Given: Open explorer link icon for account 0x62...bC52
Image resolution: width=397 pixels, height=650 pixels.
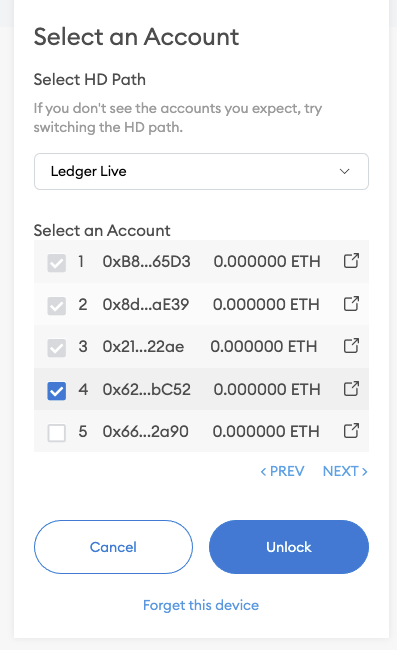Looking at the screenshot, I should (351, 389).
